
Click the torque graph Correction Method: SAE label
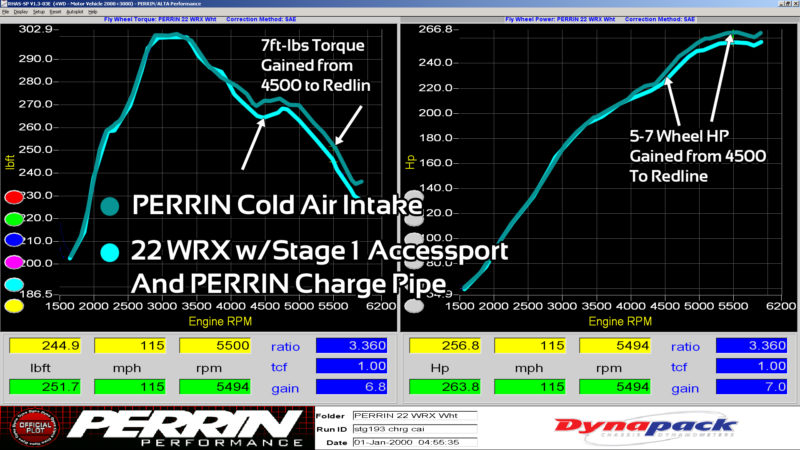[261, 19]
